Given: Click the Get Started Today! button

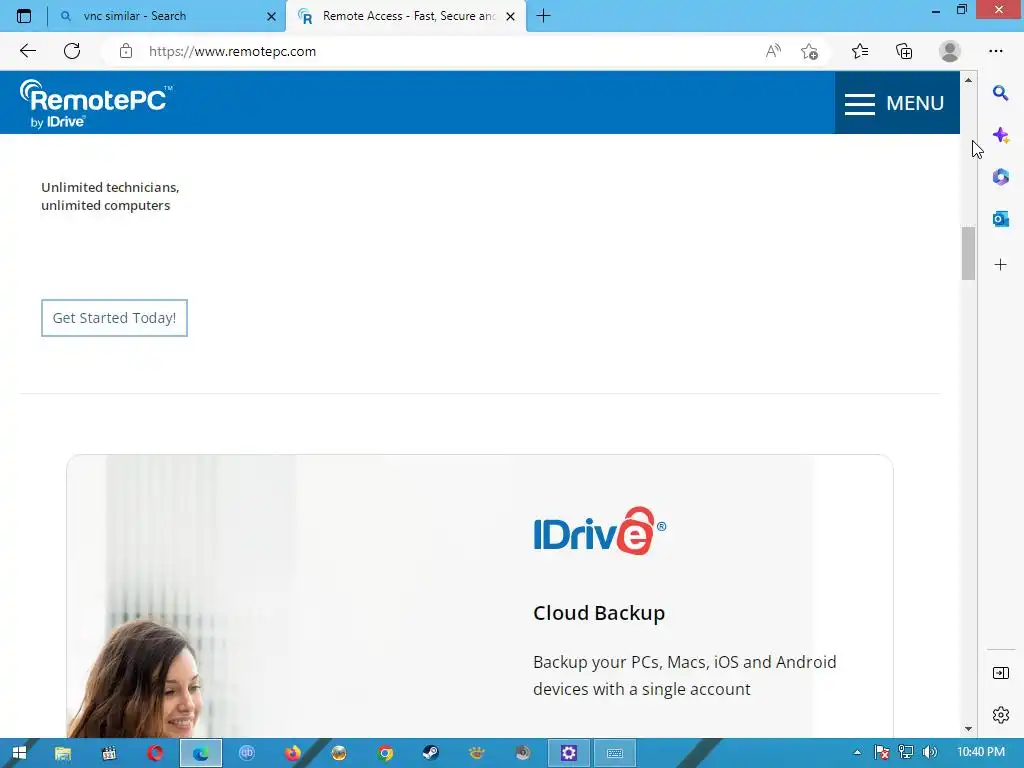Looking at the screenshot, I should pyautogui.click(x=114, y=318).
